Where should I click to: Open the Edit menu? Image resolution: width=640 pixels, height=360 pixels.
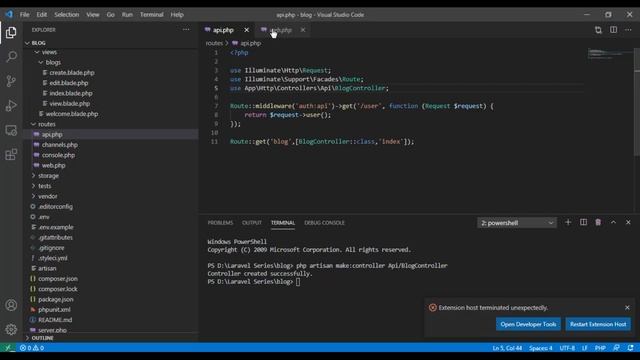[x=42, y=14]
